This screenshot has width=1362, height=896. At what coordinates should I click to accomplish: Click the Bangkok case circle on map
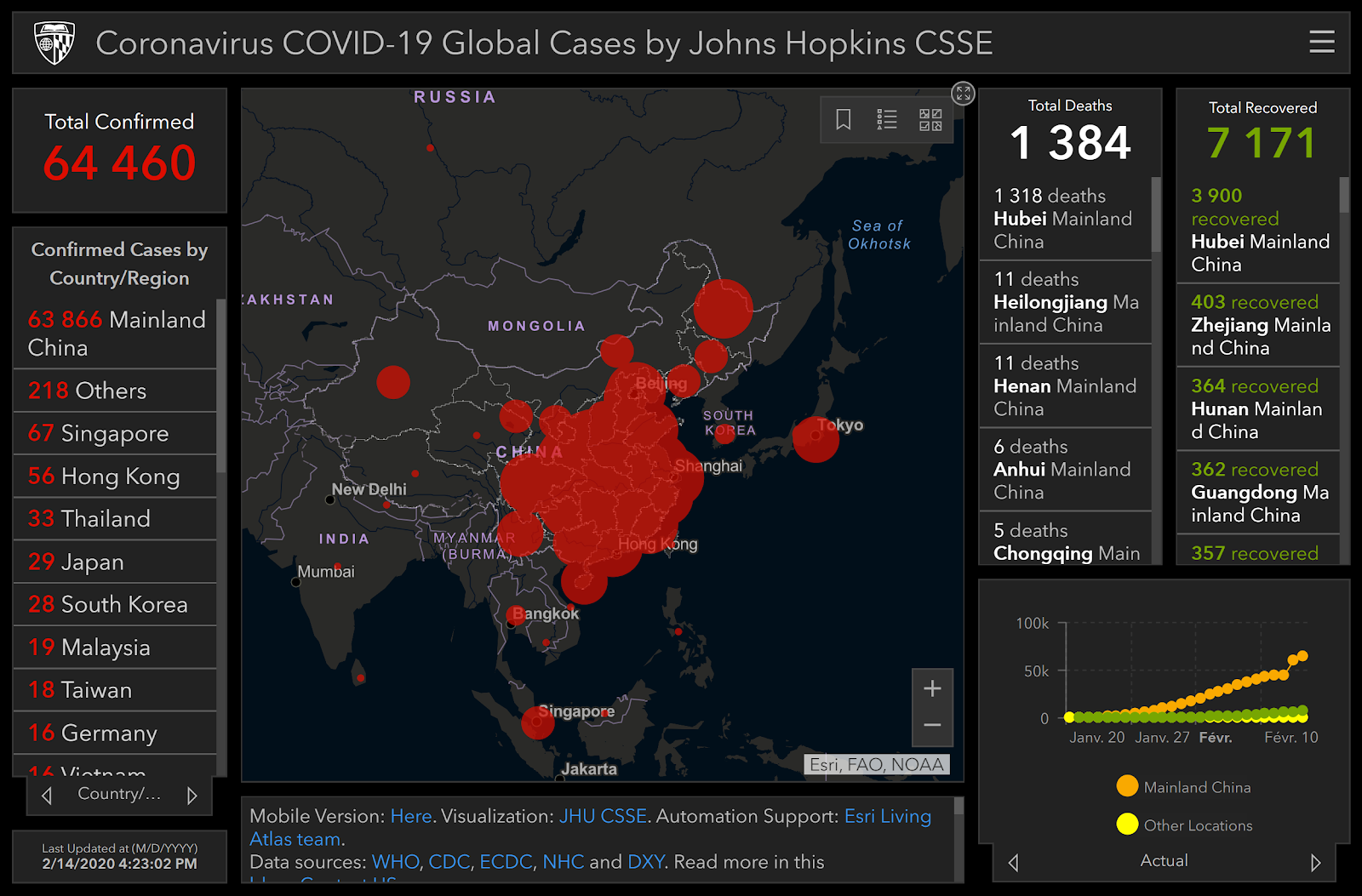point(515,615)
